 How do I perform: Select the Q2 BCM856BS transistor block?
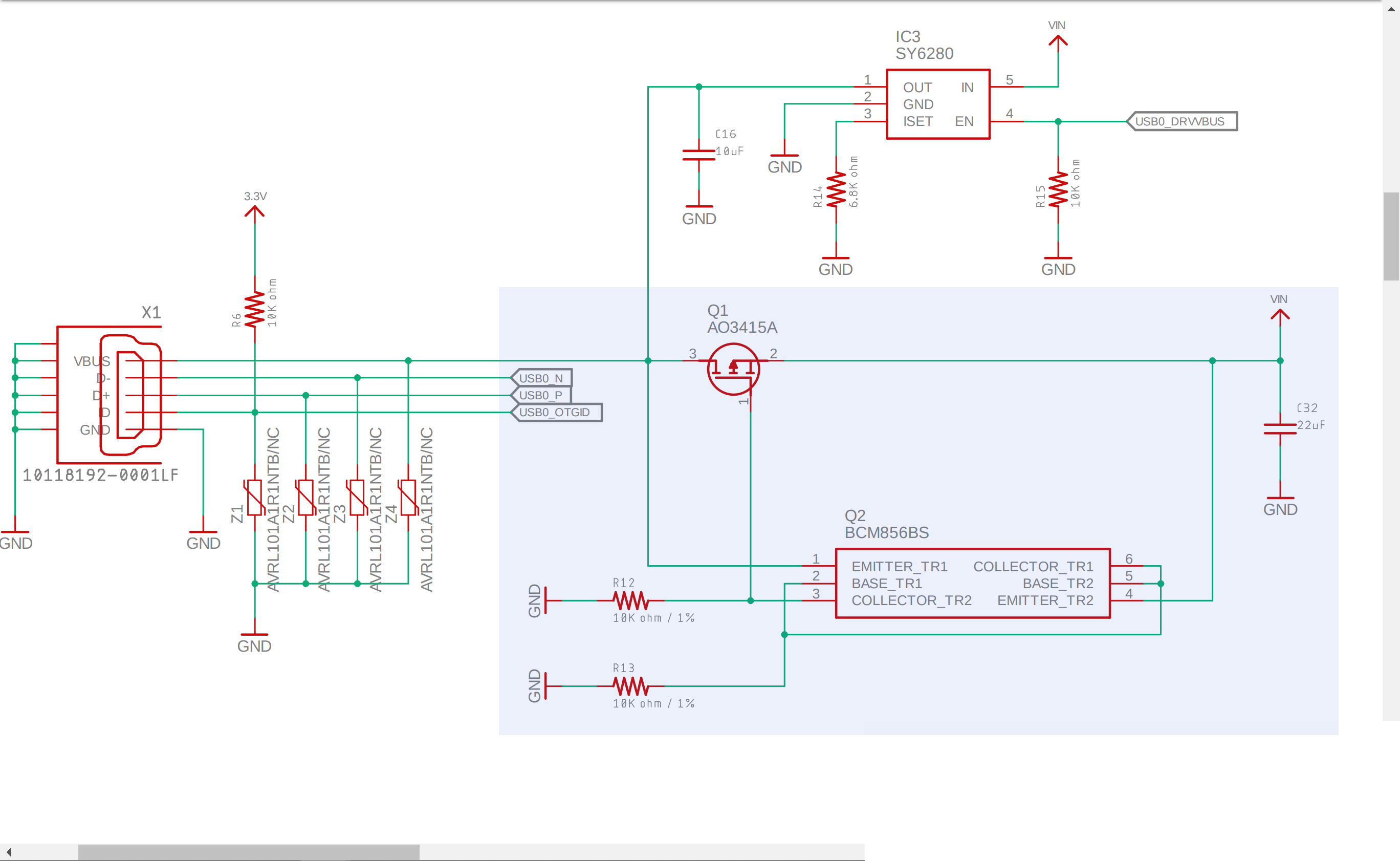(973, 583)
